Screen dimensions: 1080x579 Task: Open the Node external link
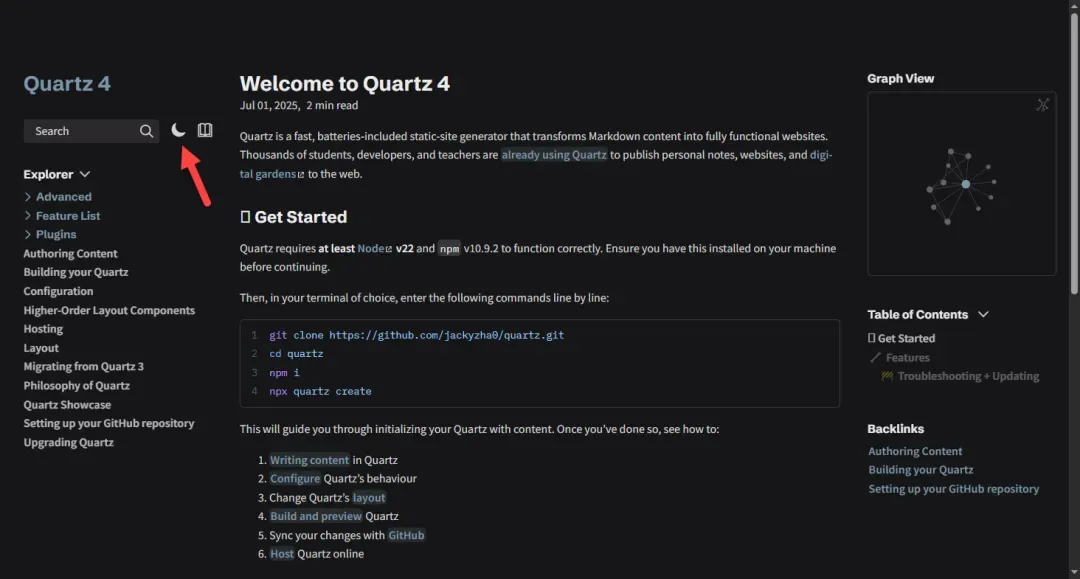point(374,248)
